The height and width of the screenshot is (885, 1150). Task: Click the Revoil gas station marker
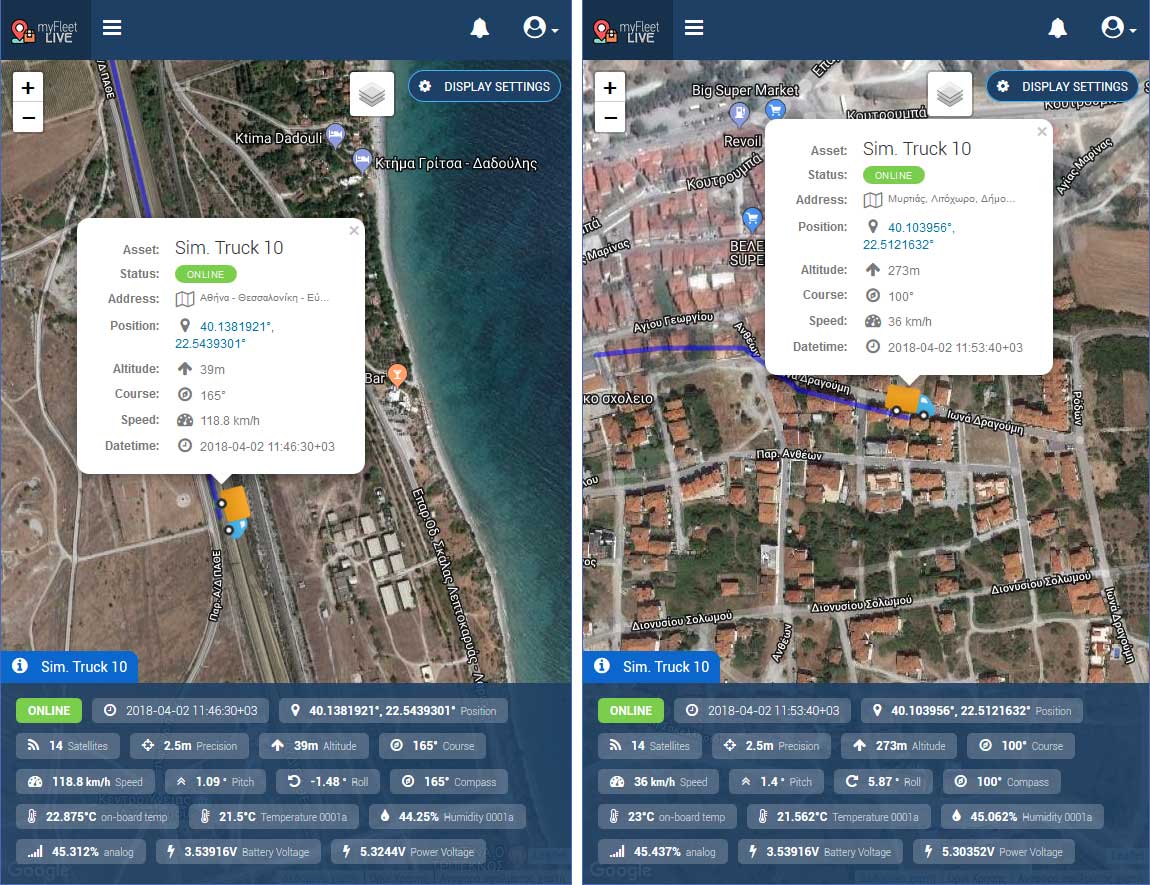click(740, 115)
